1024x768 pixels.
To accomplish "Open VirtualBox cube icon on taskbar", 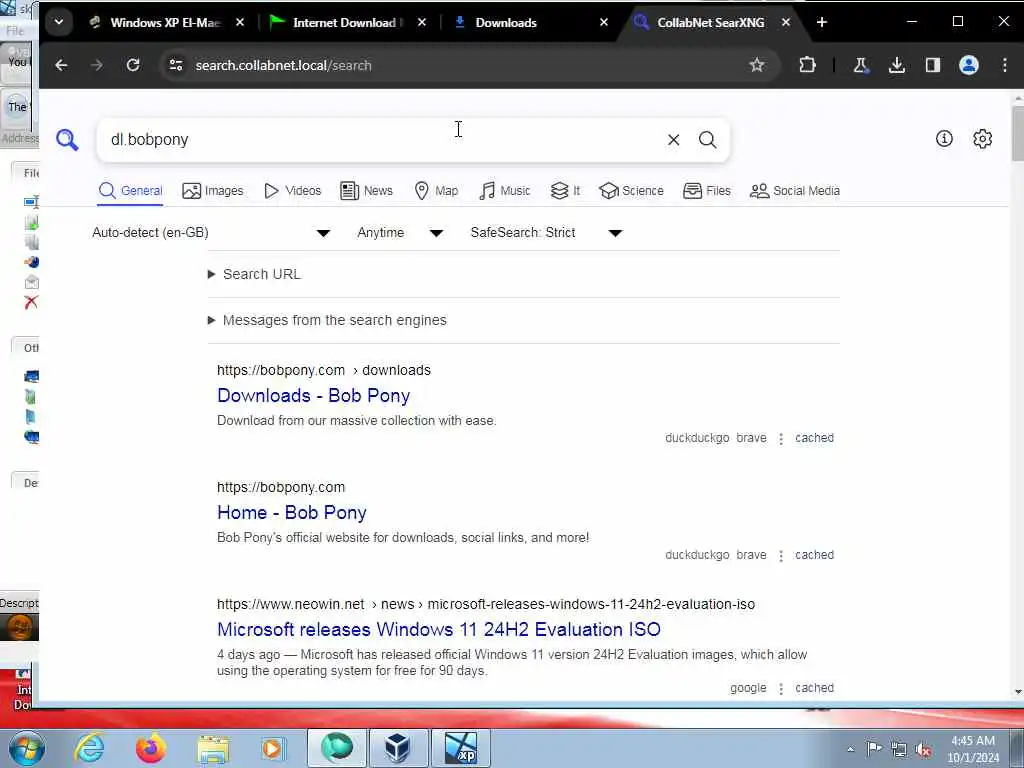I will pyautogui.click(x=398, y=748).
